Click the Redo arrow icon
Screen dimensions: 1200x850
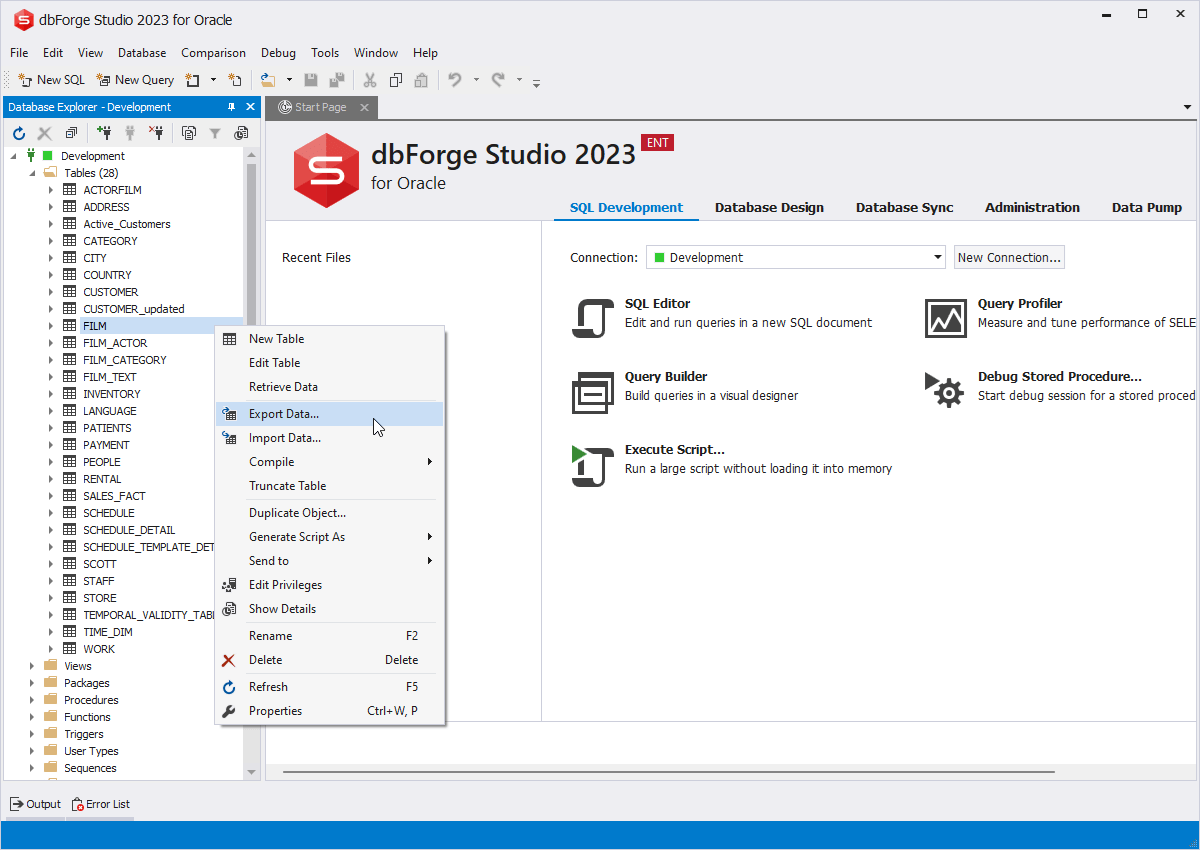pos(497,80)
